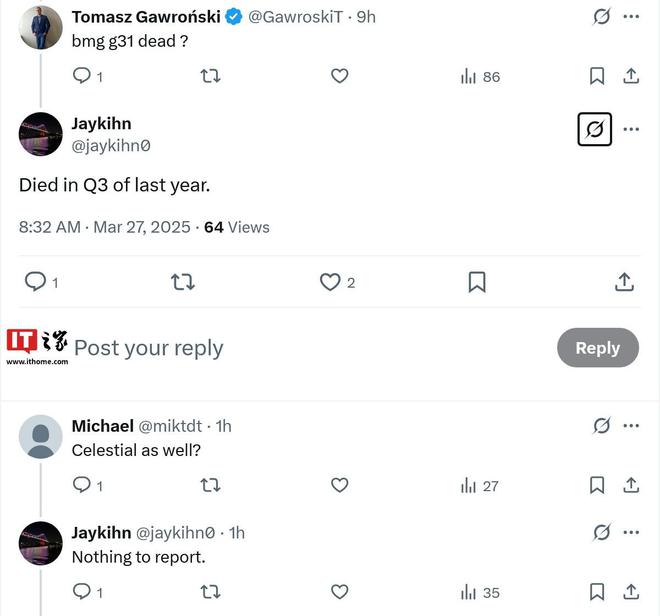
Task: Open more options on Jaykihn's main post
Action: tap(631, 129)
